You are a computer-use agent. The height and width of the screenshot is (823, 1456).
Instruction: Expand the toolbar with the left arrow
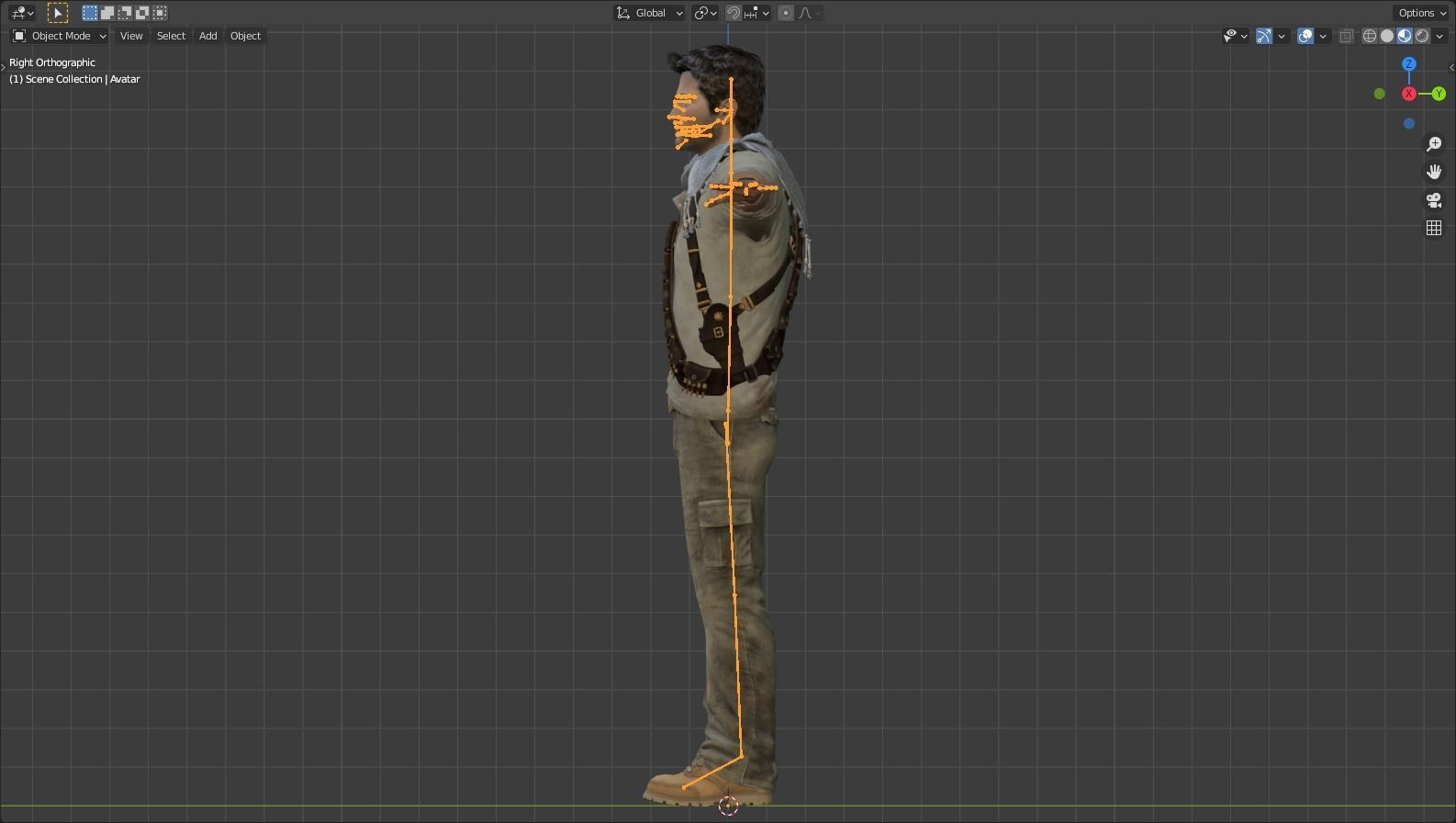coord(4,67)
